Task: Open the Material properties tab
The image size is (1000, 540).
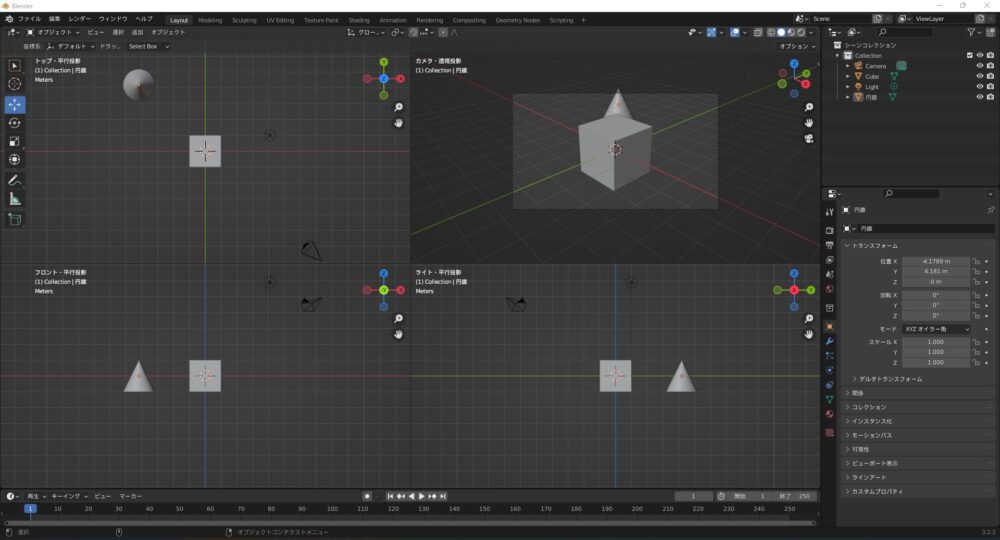Action: [x=829, y=414]
